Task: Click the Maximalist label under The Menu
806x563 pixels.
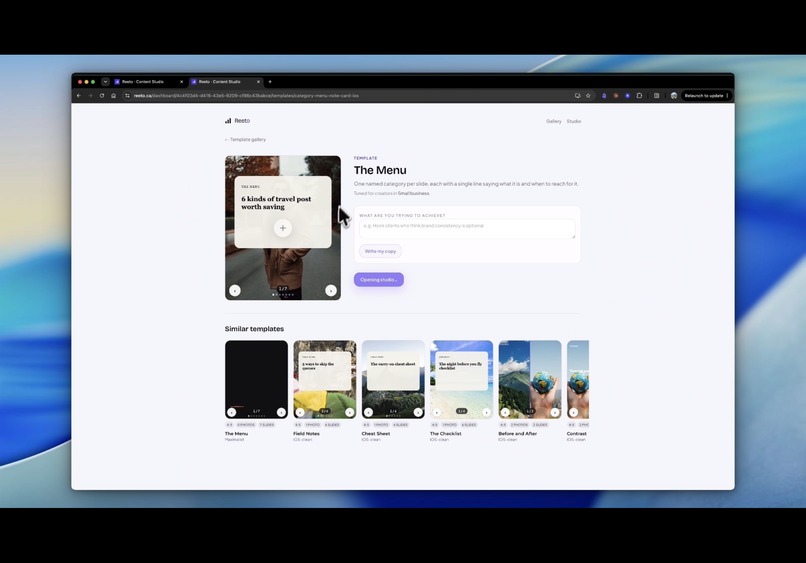Action: click(234, 440)
